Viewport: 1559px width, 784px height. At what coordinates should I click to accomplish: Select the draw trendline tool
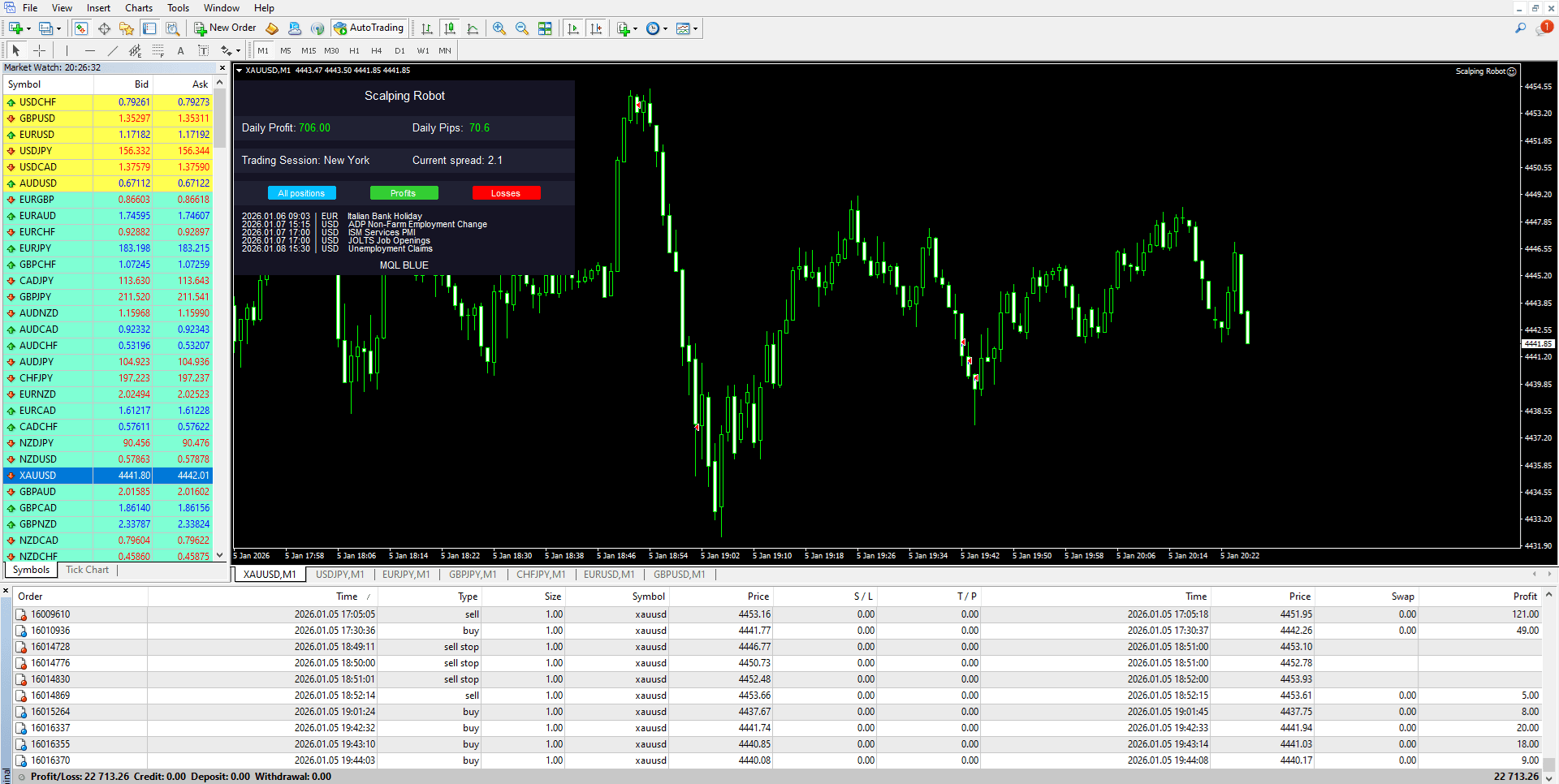pos(113,50)
